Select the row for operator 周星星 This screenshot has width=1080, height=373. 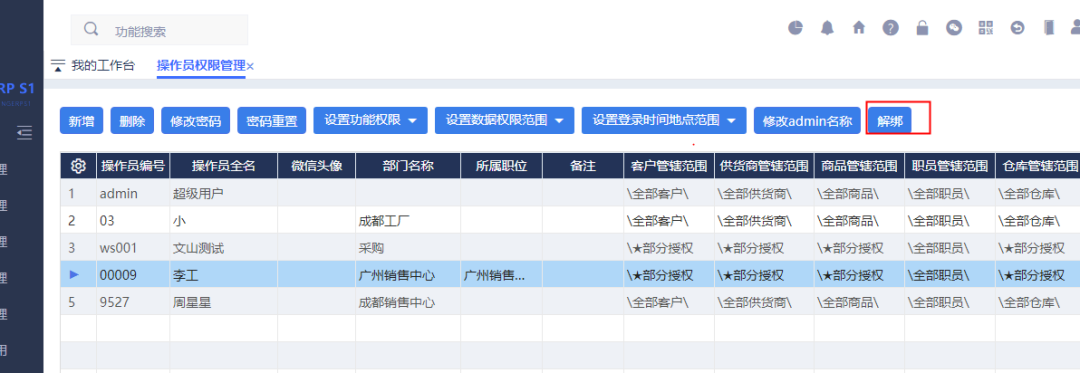(x=570, y=301)
